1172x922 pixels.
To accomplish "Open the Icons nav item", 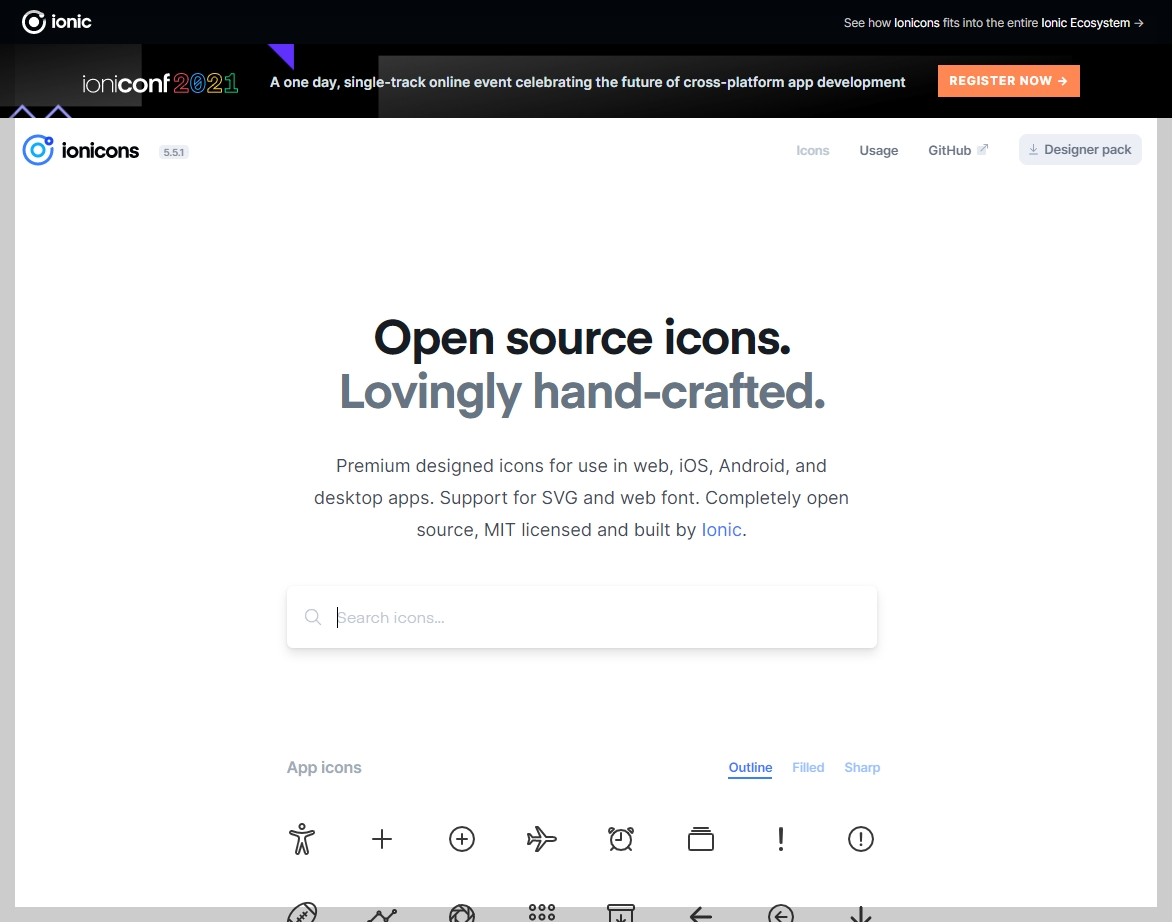I will (x=812, y=150).
